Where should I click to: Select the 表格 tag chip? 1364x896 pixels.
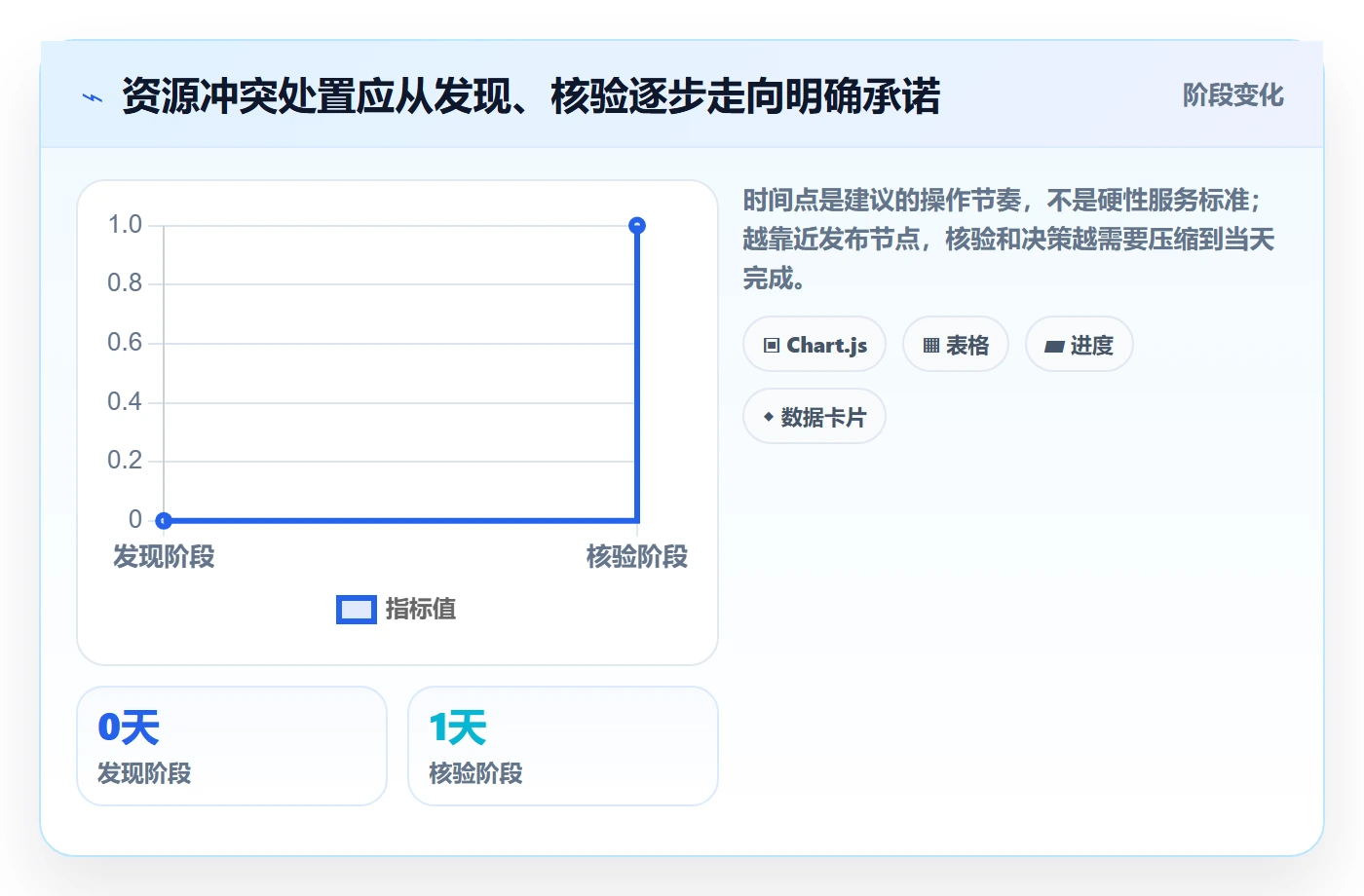956,345
